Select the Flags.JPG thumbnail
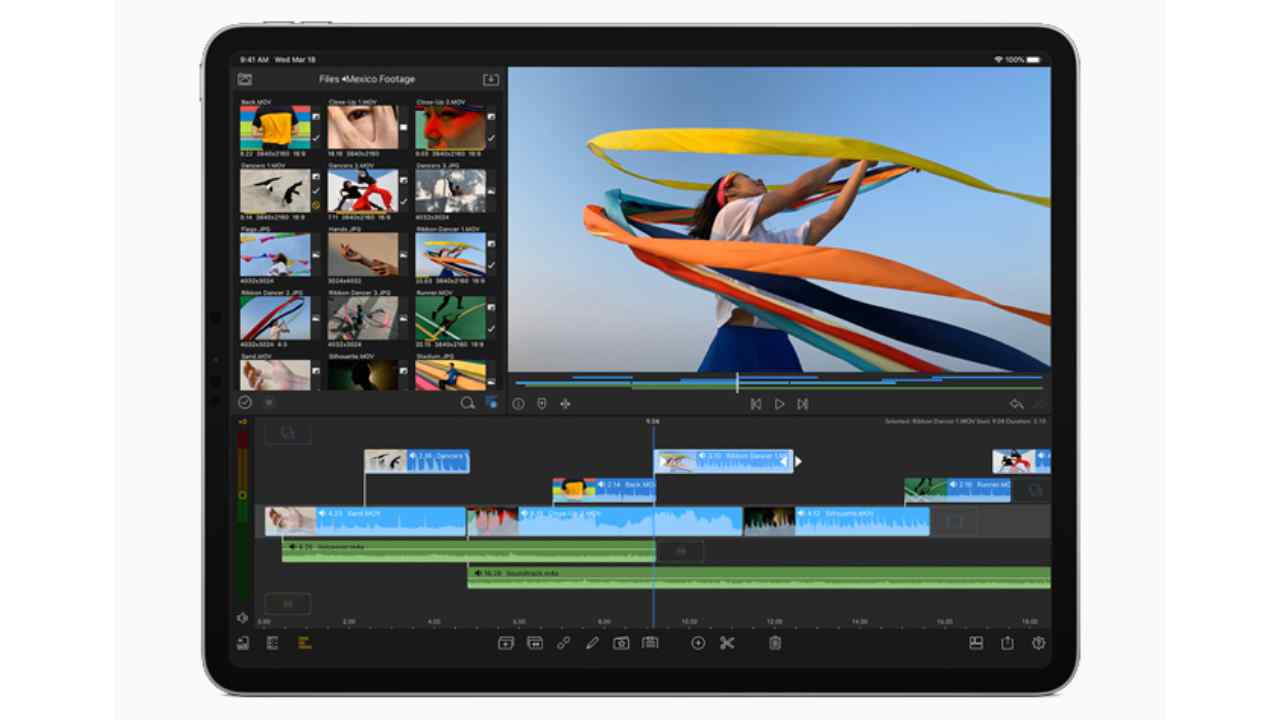The height and width of the screenshot is (720, 1280). pos(275,255)
